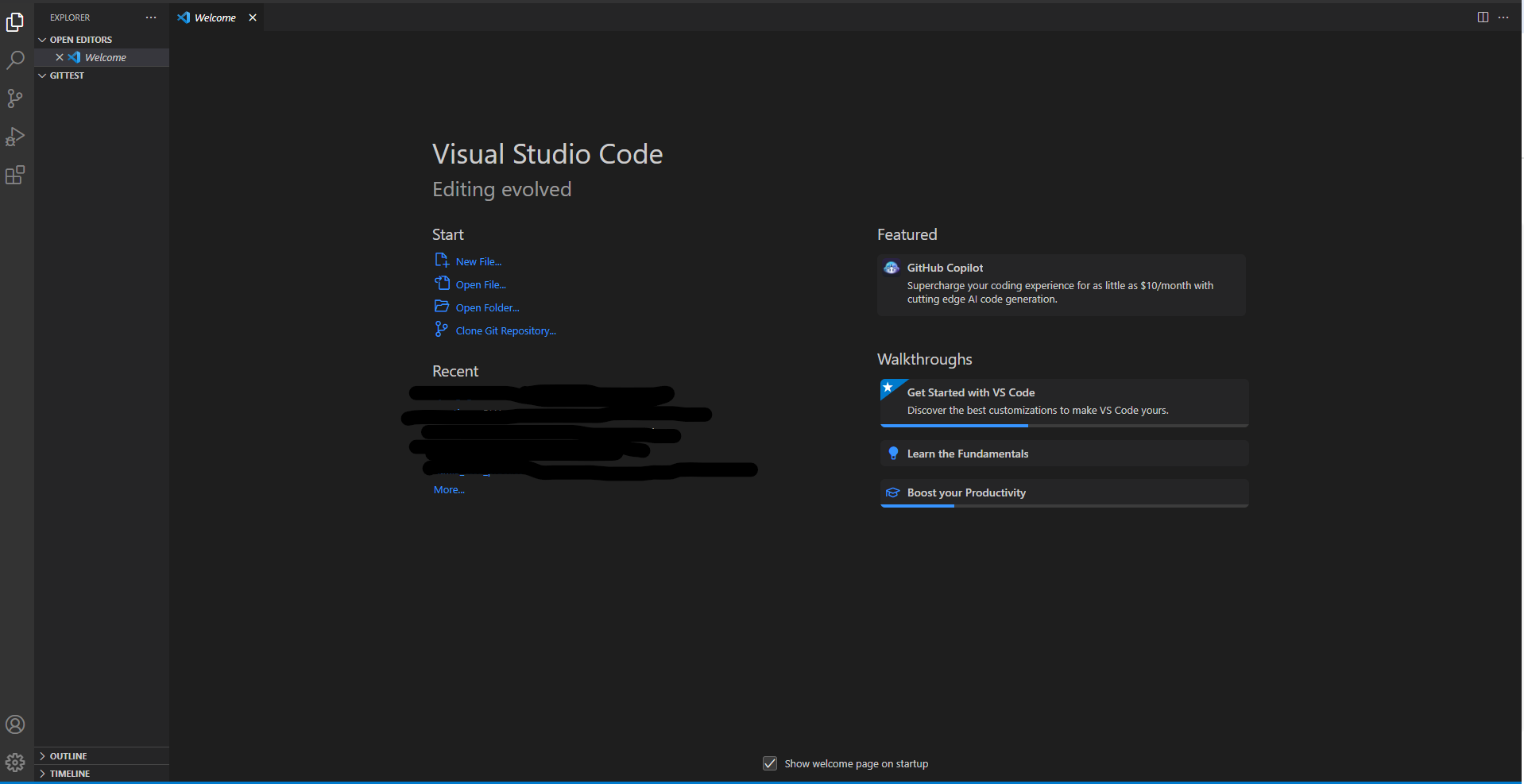Click the Get Started walkthrough progress bar

click(x=1065, y=426)
